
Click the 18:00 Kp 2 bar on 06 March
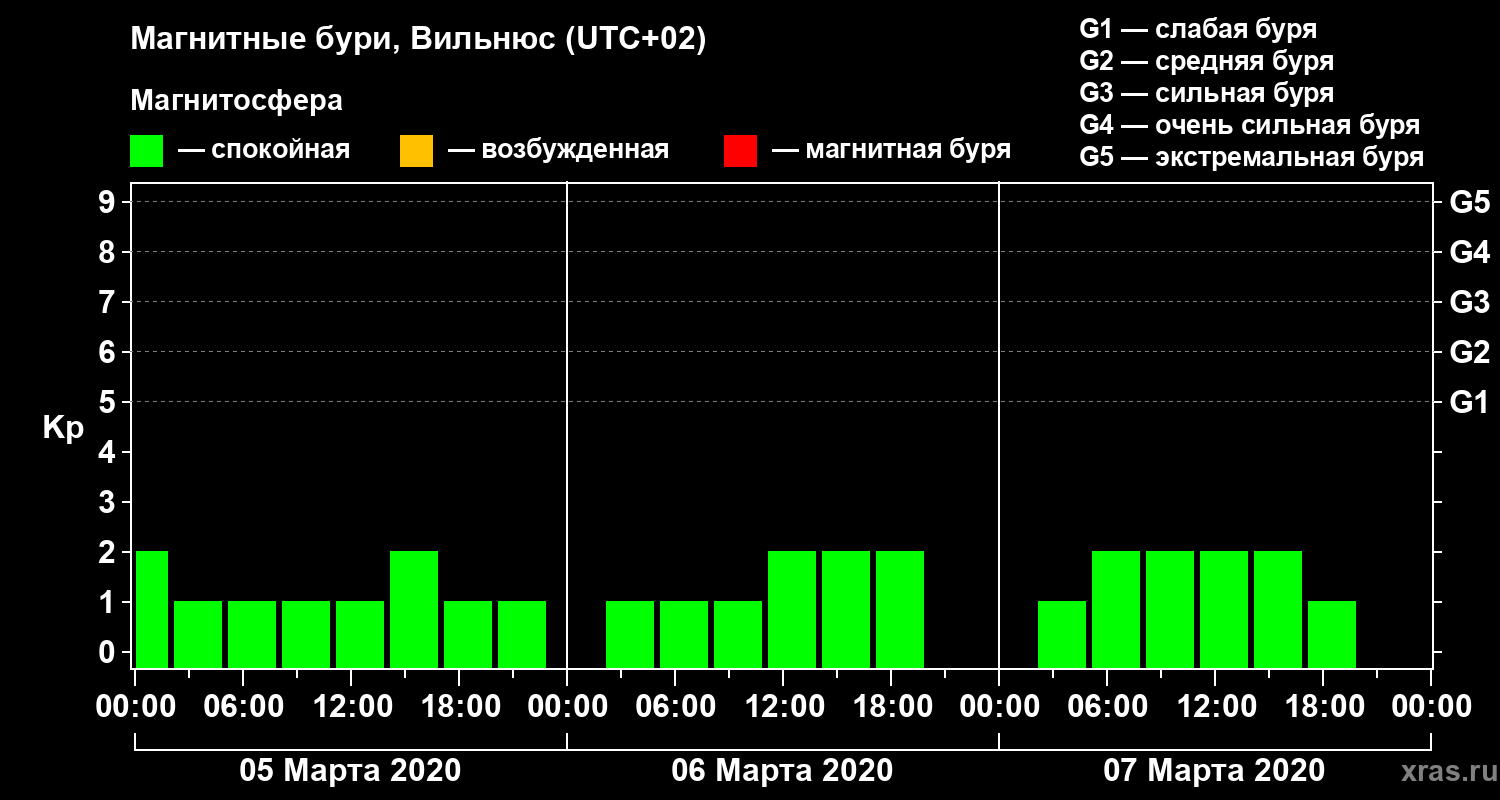pos(900,609)
